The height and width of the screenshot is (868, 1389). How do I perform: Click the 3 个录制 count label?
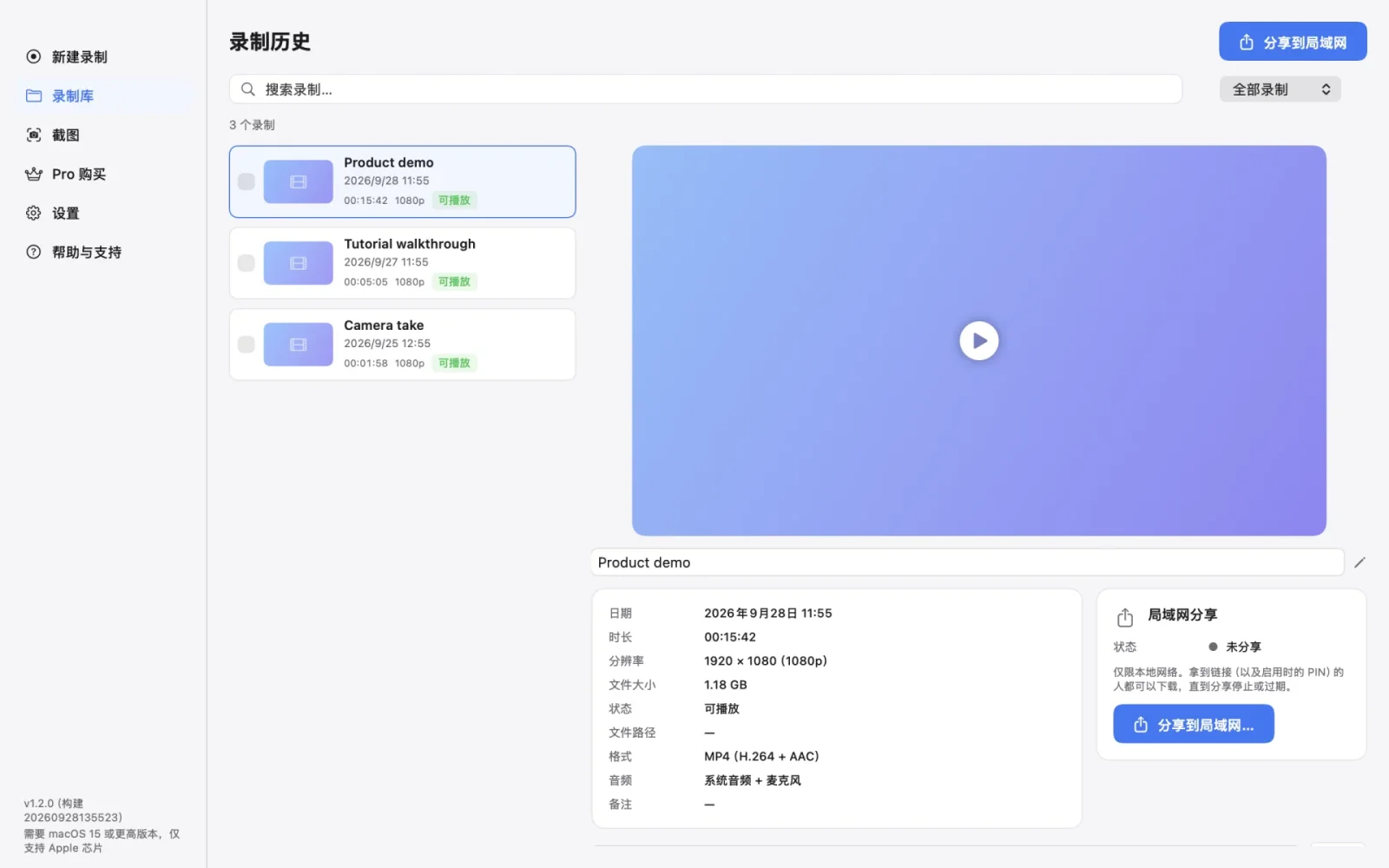[x=252, y=125]
